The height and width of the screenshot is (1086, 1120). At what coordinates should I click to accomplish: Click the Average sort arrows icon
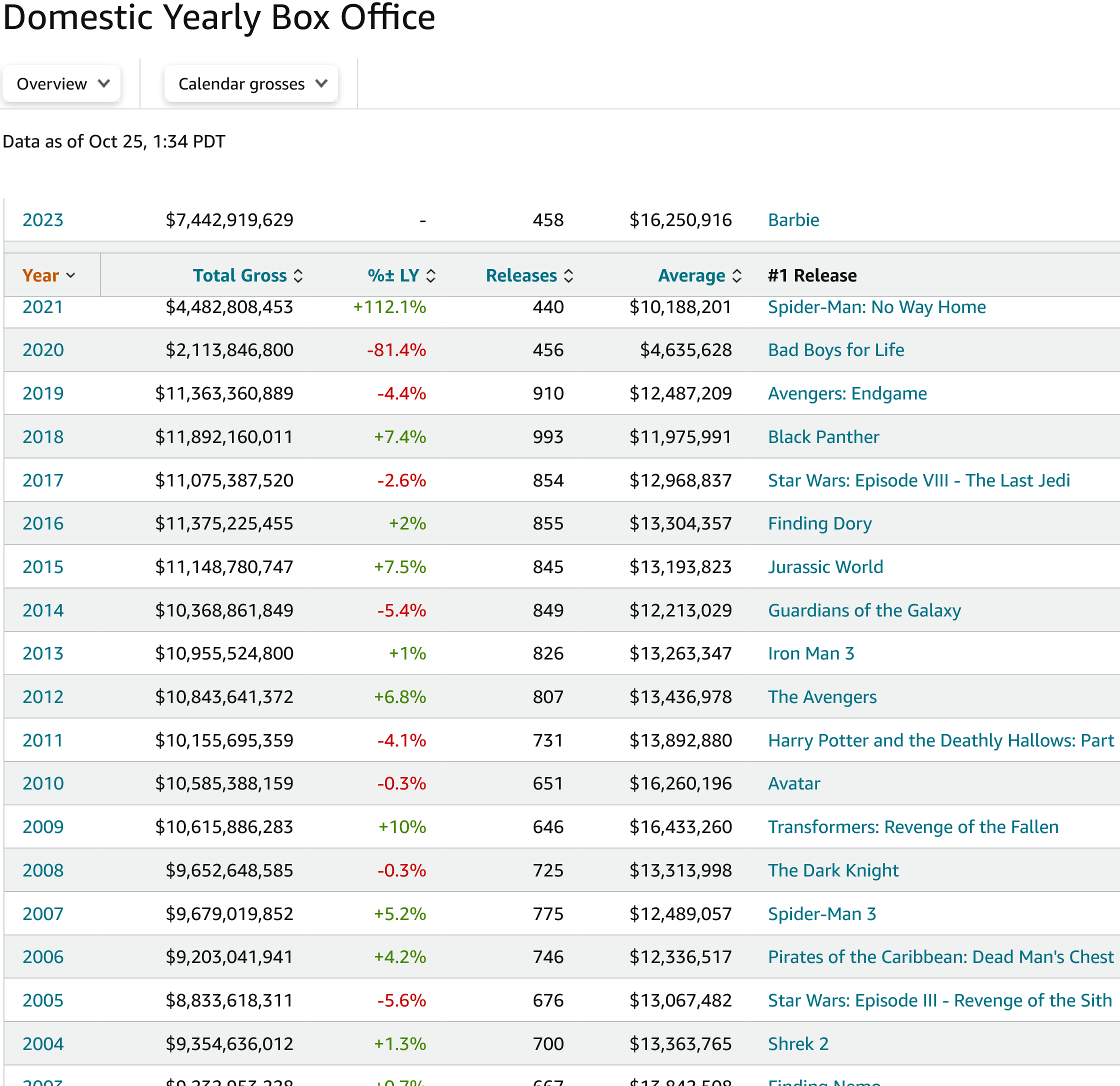click(736, 276)
